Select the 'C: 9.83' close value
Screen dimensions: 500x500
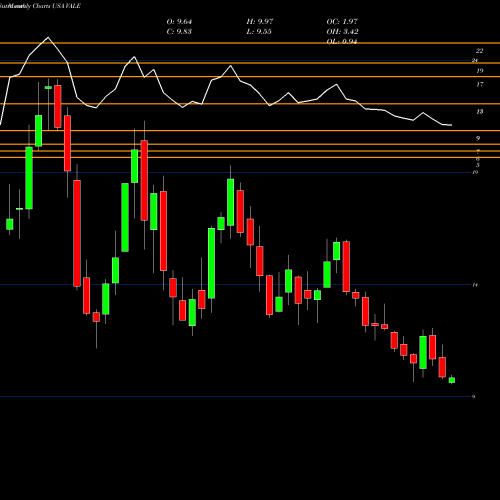(179, 32)
